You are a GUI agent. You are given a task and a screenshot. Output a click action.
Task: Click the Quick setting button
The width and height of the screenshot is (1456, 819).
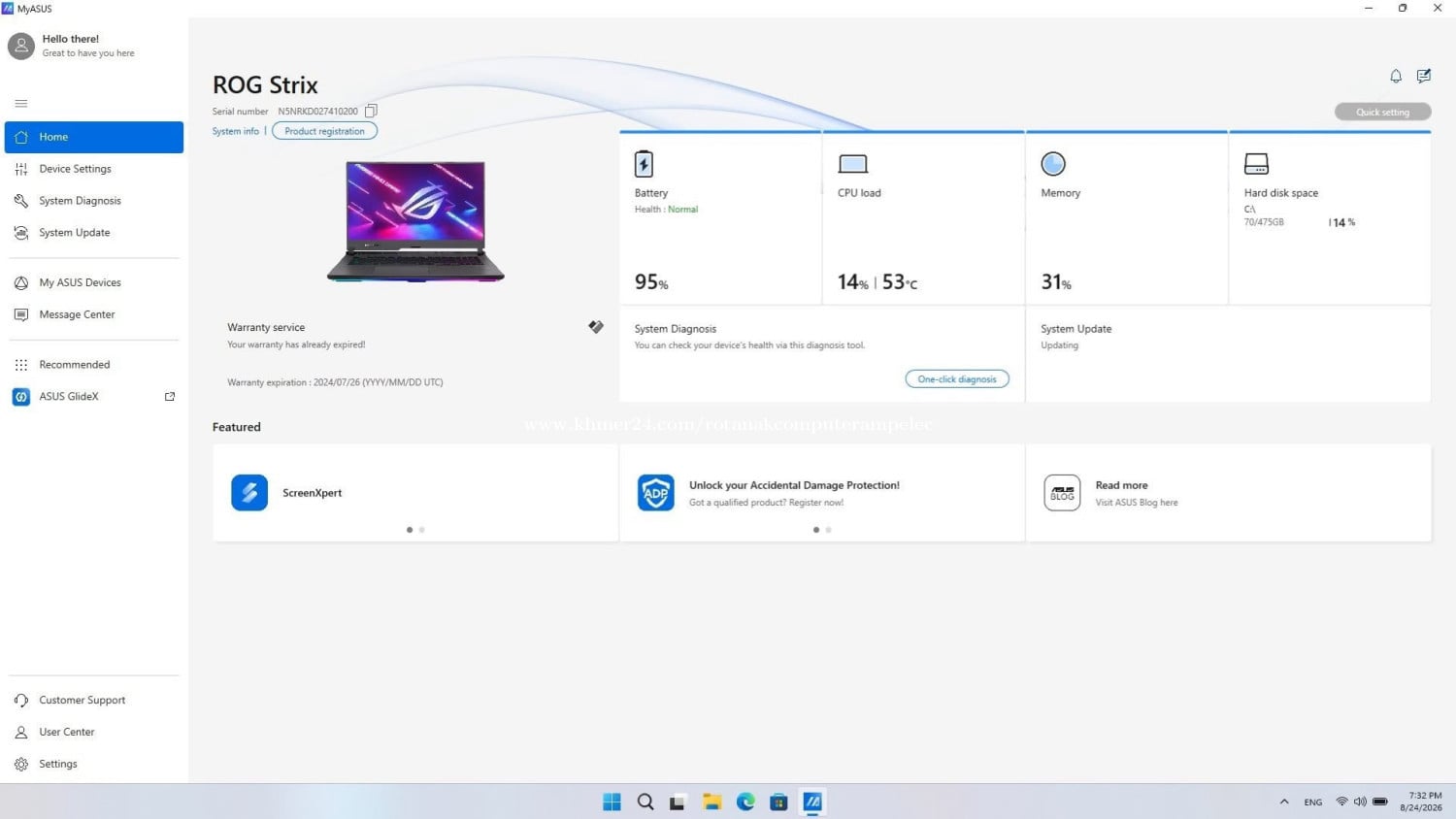click(1382, 112)
